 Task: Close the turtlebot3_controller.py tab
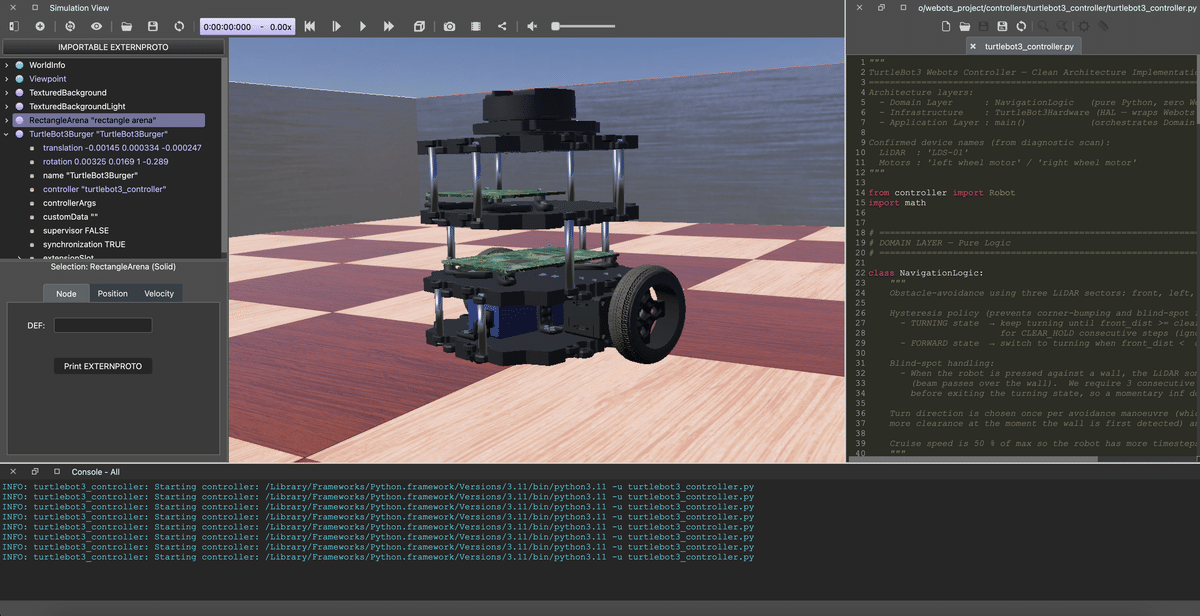(973, 46)
